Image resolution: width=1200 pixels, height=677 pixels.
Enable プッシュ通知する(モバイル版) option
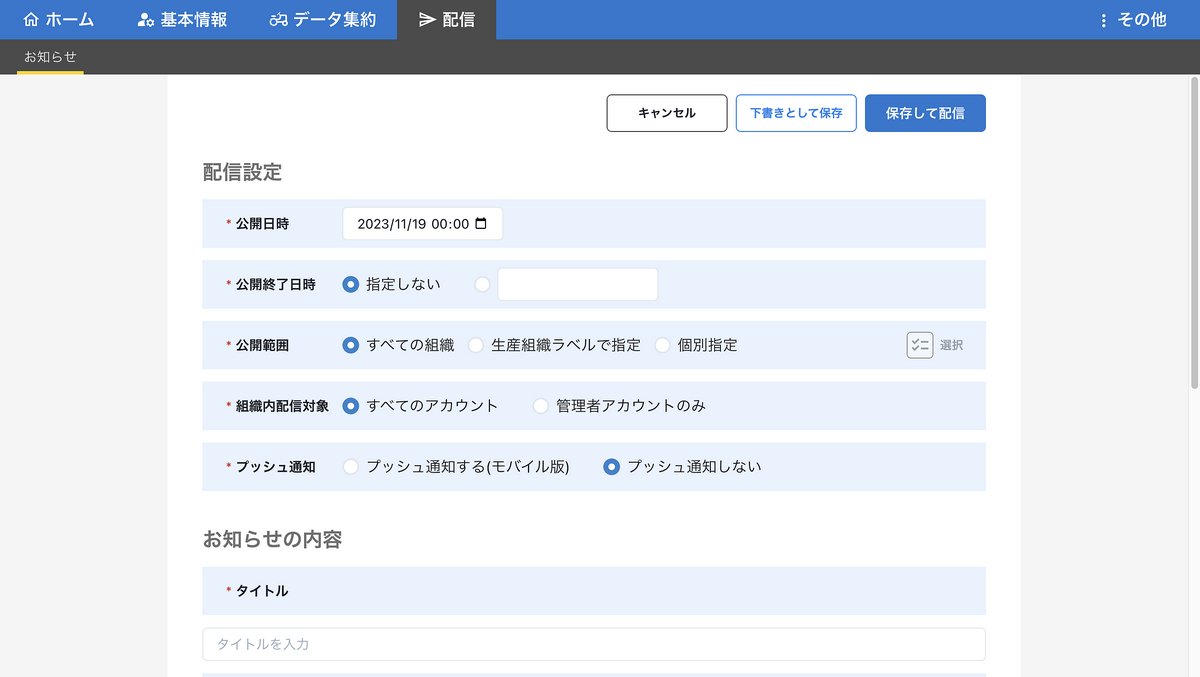pyautogui.click(x=351, y=467)
